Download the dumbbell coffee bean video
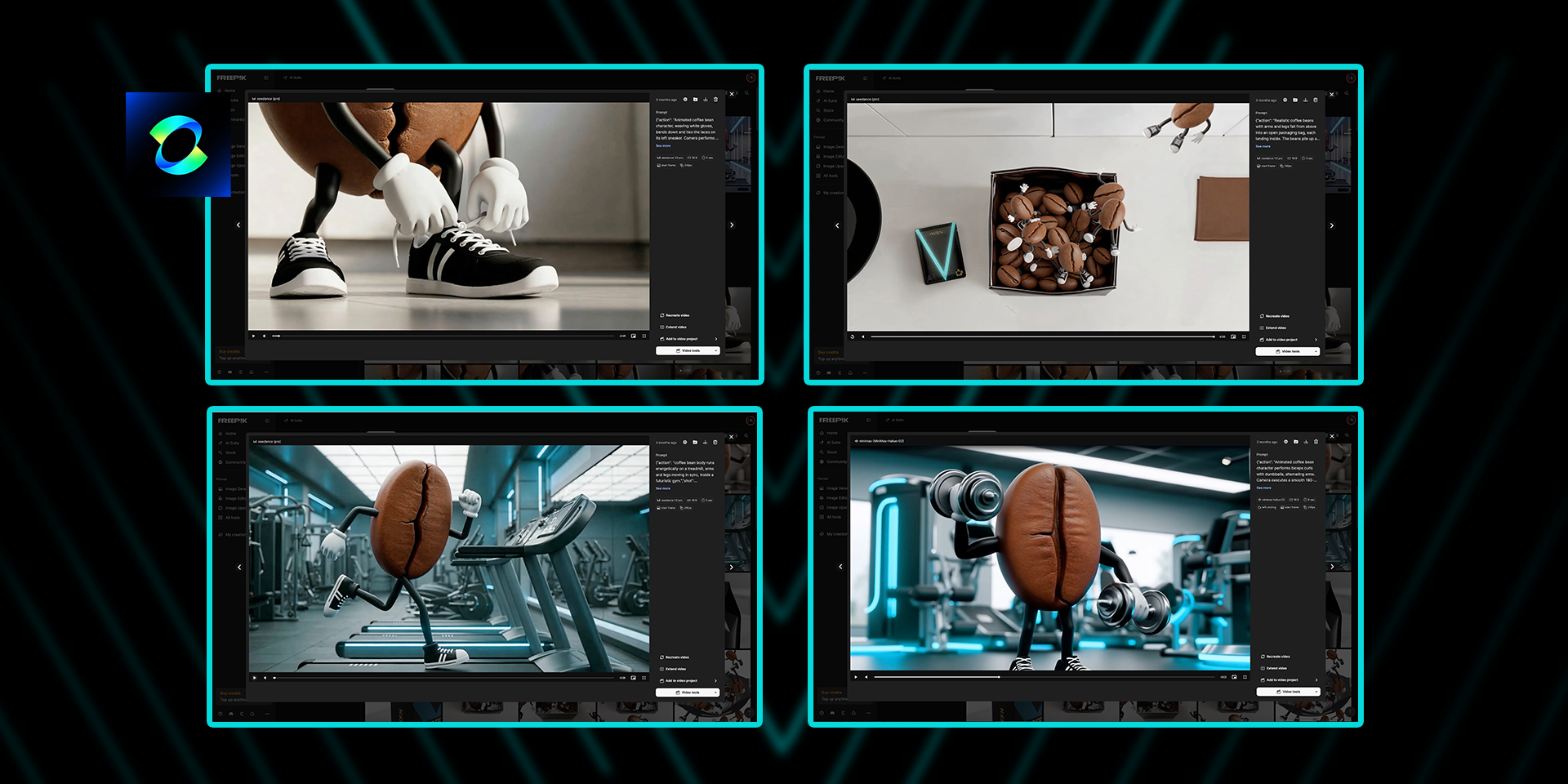Screen dimensions: 1568x784 point(1306,442)
